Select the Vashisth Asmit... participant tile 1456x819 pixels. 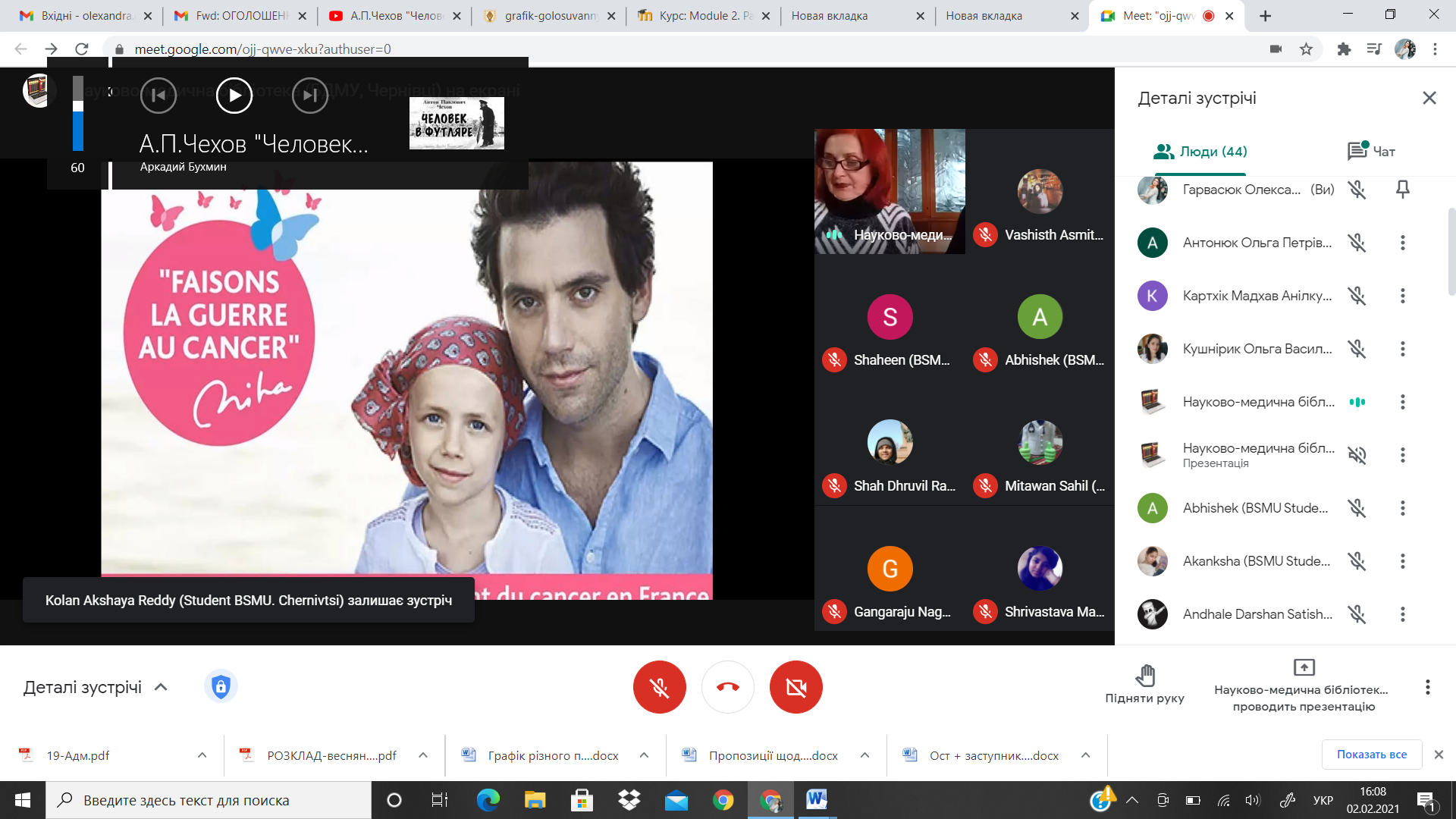point(1040,191)
